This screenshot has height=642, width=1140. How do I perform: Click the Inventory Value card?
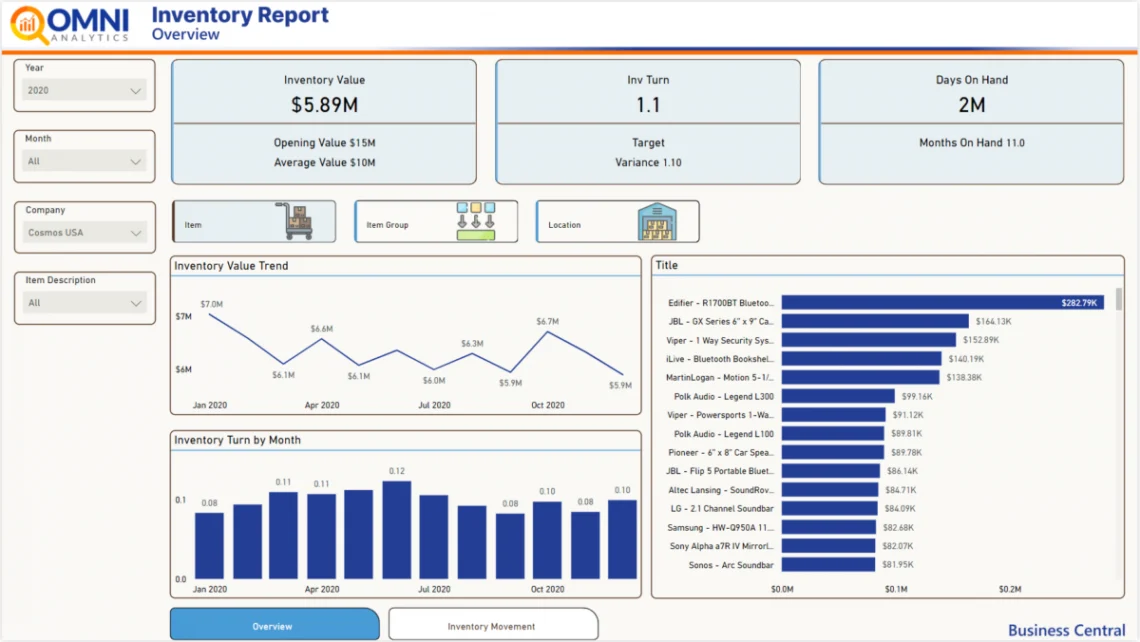324,121
